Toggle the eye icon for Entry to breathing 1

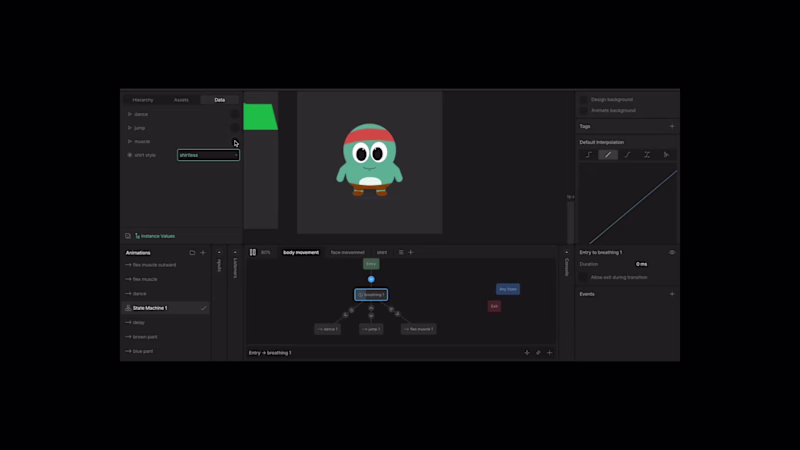point(672,252)
